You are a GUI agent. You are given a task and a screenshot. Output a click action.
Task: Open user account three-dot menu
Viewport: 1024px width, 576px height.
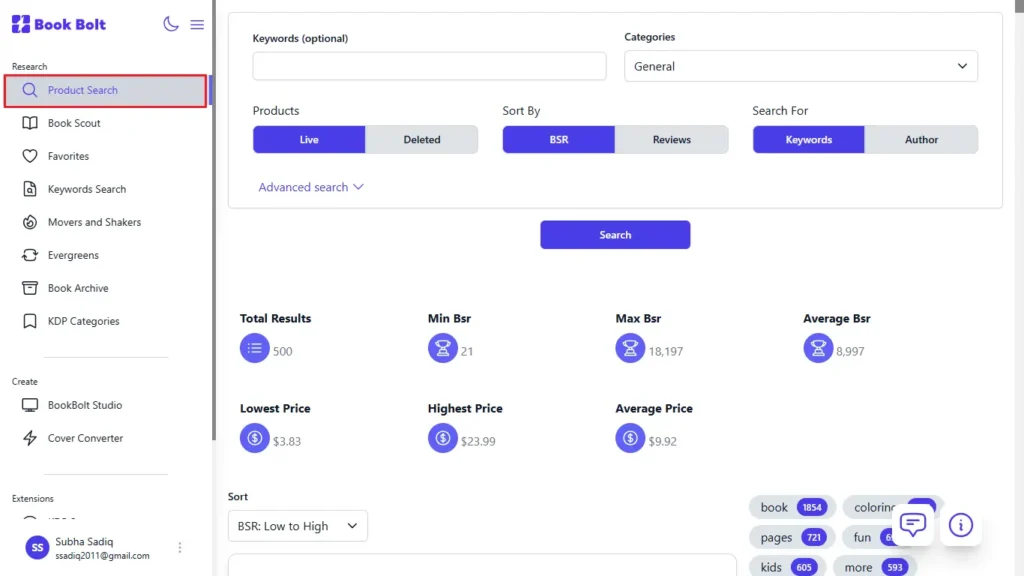180,547
